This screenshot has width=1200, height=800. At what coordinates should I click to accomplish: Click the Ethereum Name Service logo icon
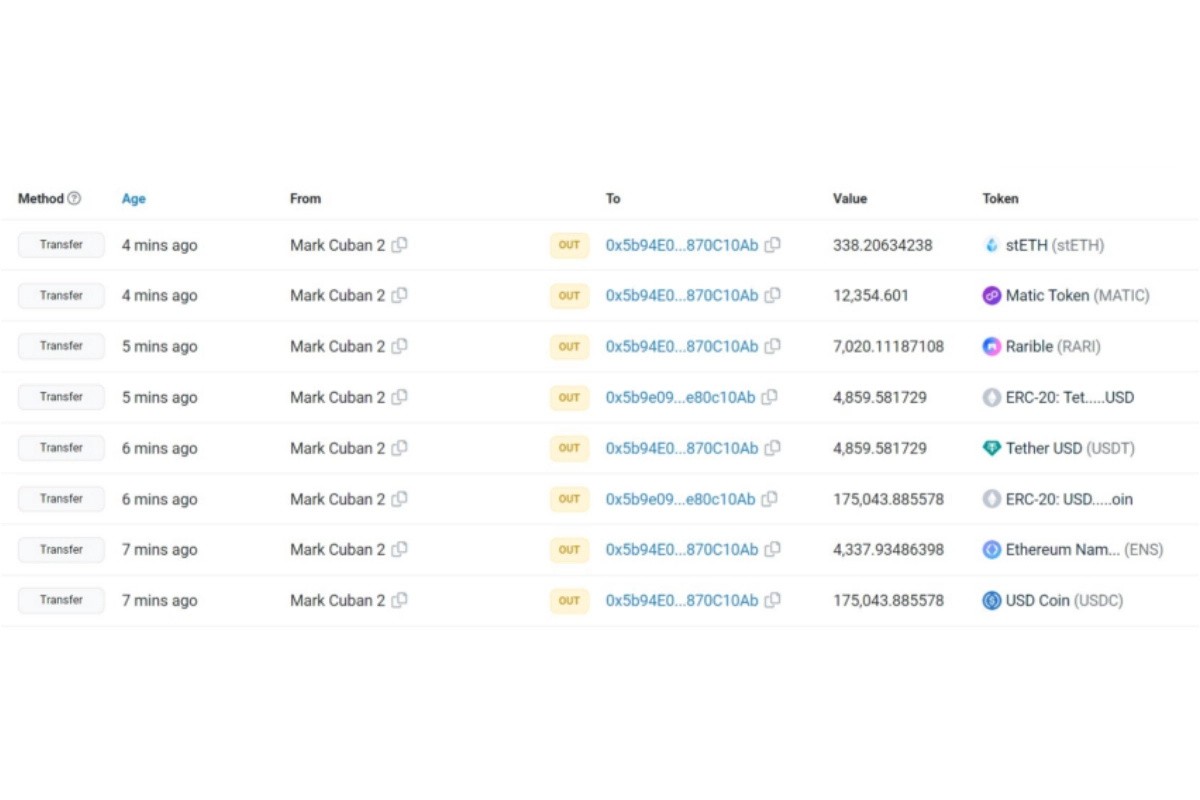991,549
